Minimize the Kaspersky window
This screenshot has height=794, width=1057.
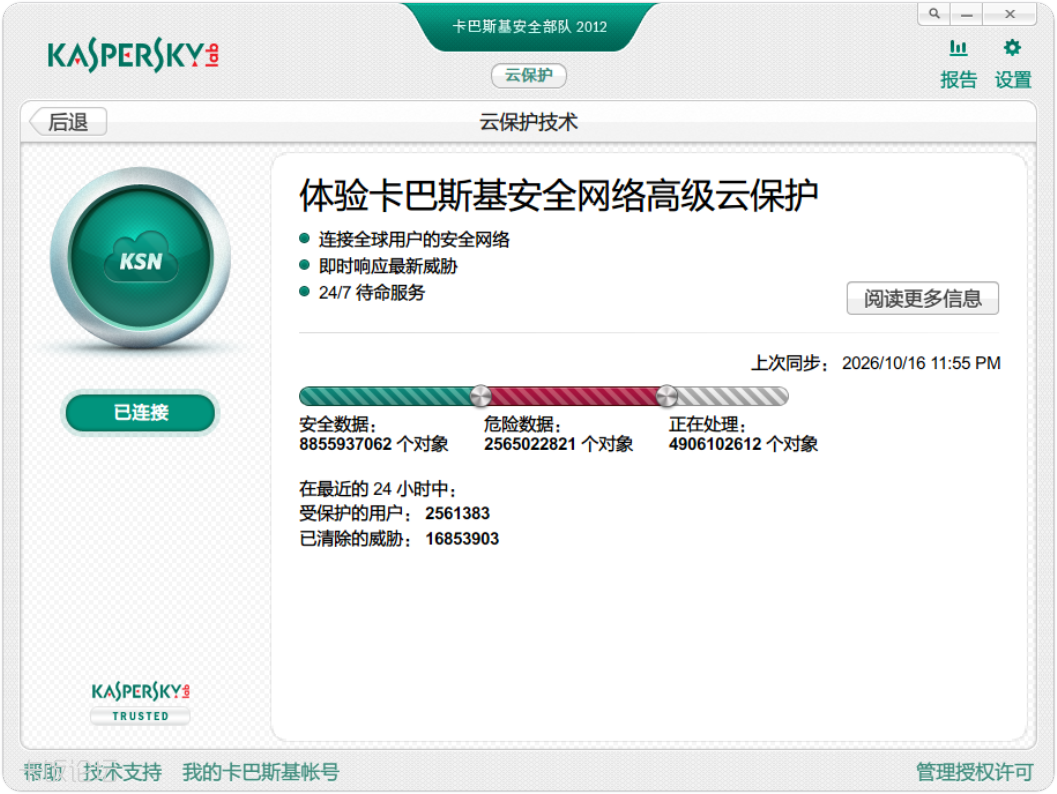point(967,13)
